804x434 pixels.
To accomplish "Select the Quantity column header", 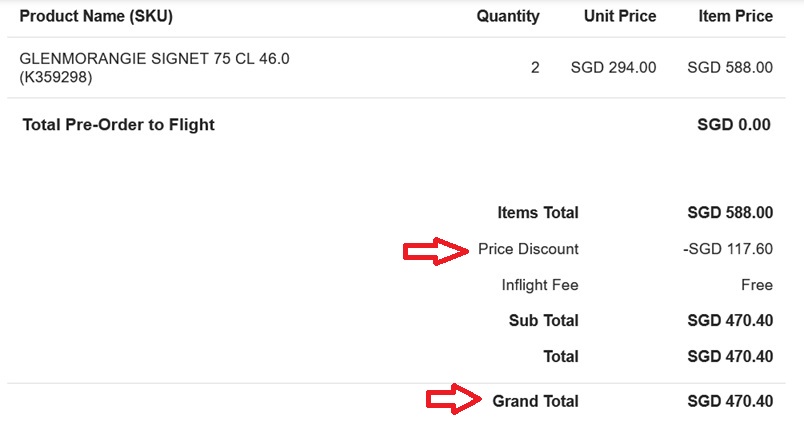I will [x=507, y=16].
